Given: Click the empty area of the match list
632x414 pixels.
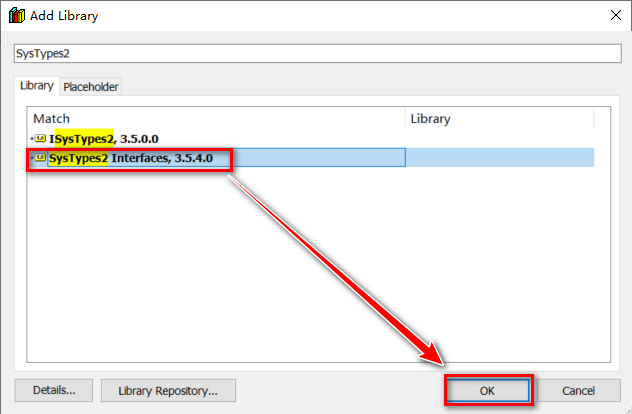Looking at the screenshot, I should tap(318, 264).
